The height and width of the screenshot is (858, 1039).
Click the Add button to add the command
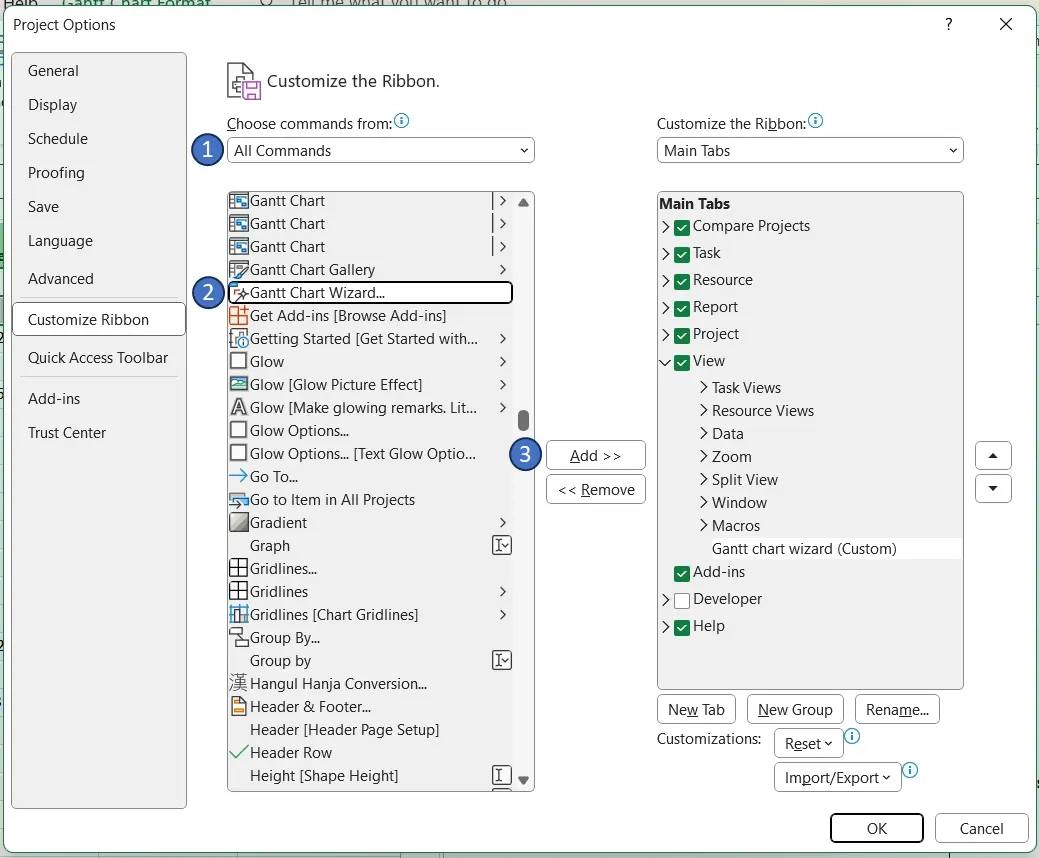(x=595, y=455)
